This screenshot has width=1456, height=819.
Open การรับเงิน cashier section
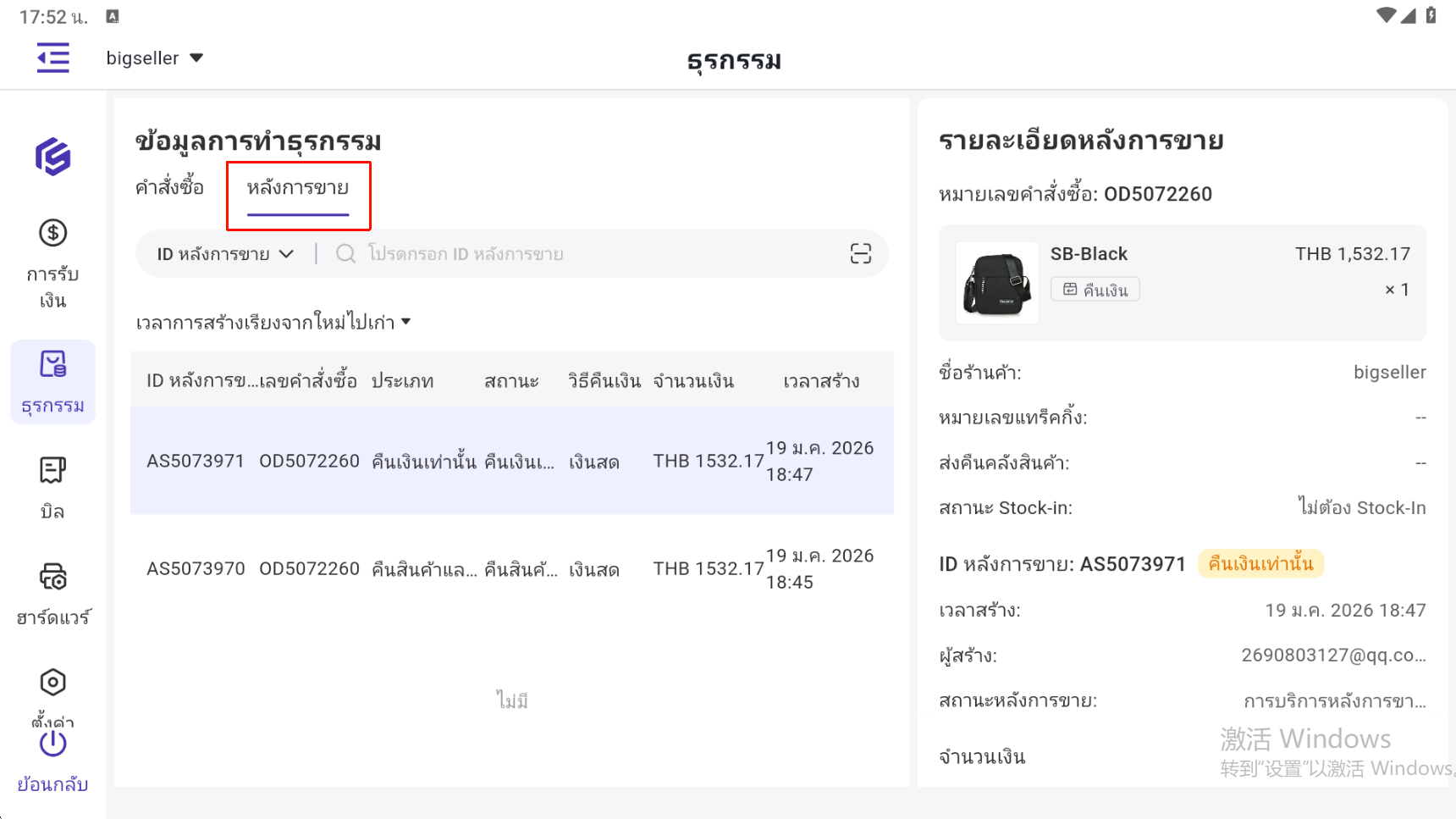click(x=52, y=263)
